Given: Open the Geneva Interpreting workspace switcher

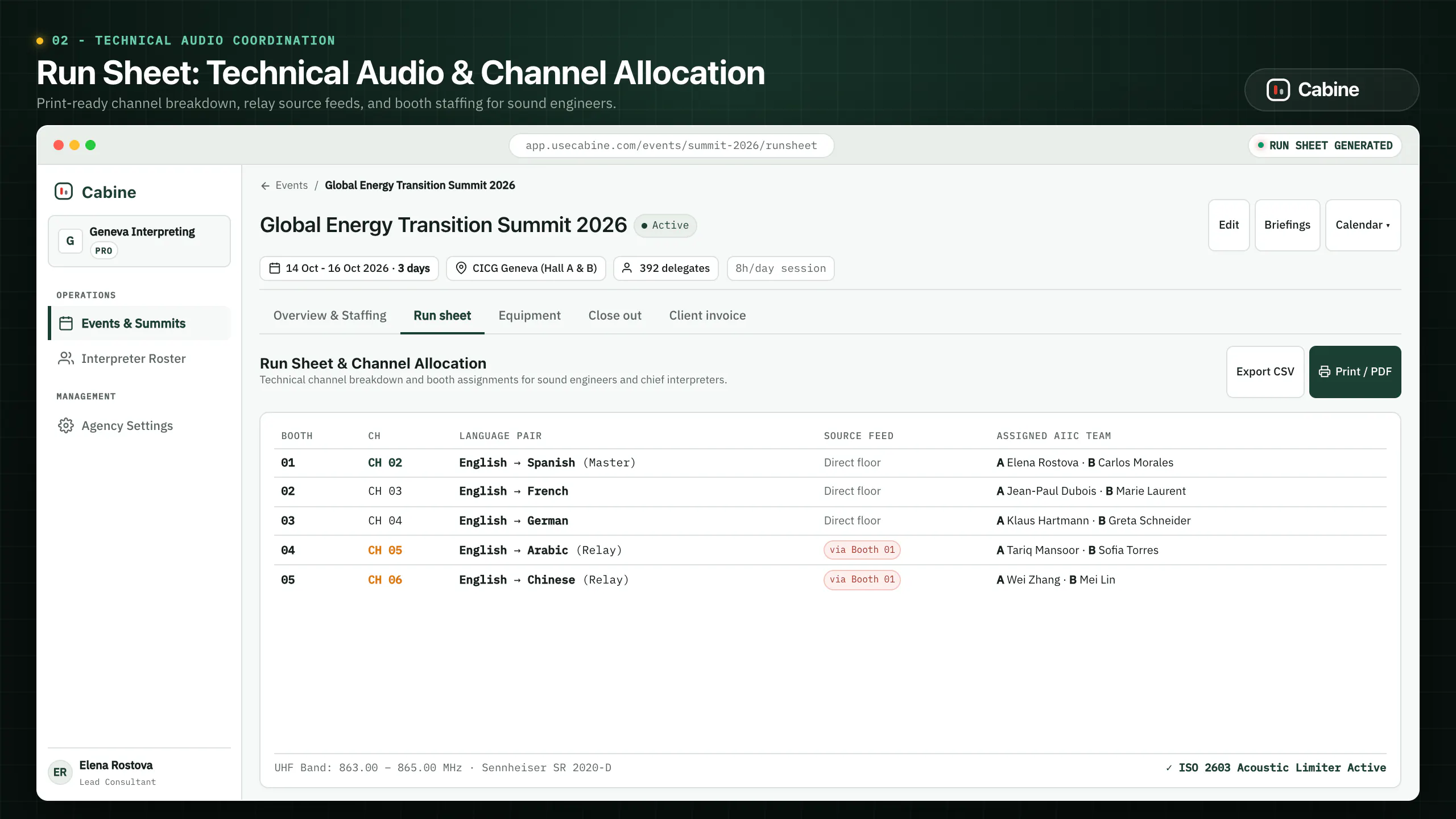Looking at the screenshot, I should pyautogui.click(x=139, y=241).
